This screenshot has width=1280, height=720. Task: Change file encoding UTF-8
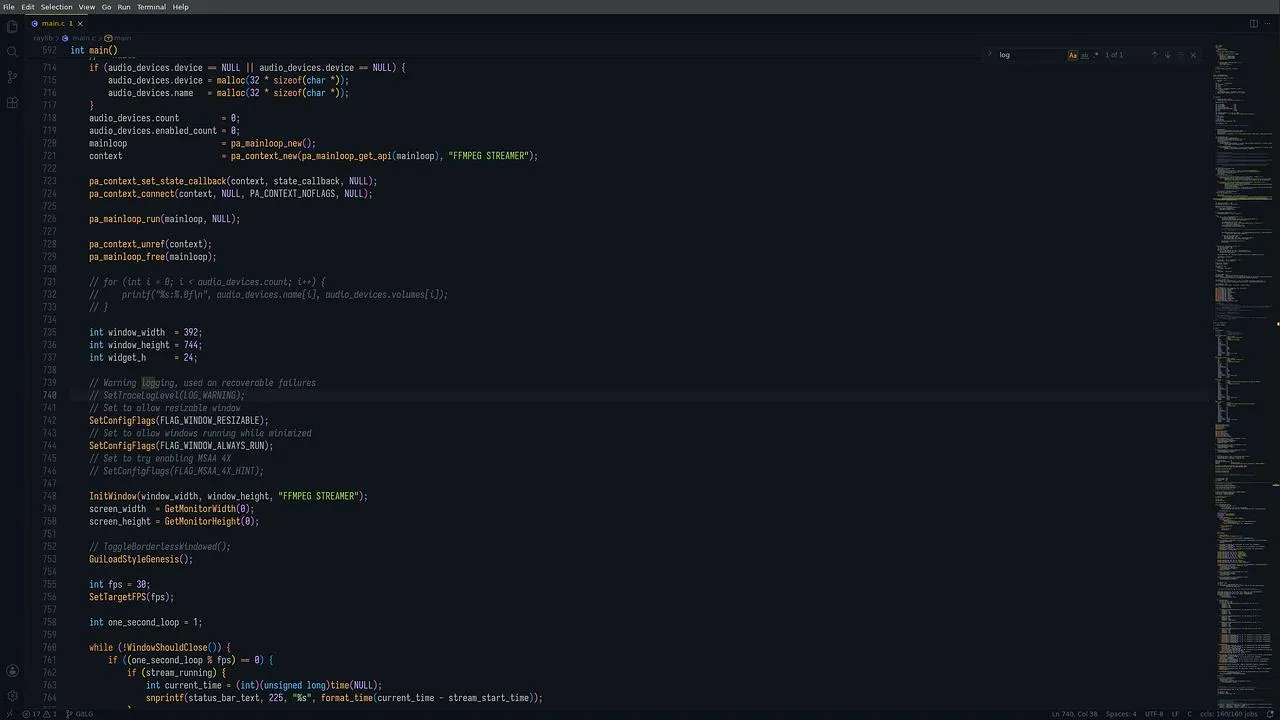(1154, 714)
